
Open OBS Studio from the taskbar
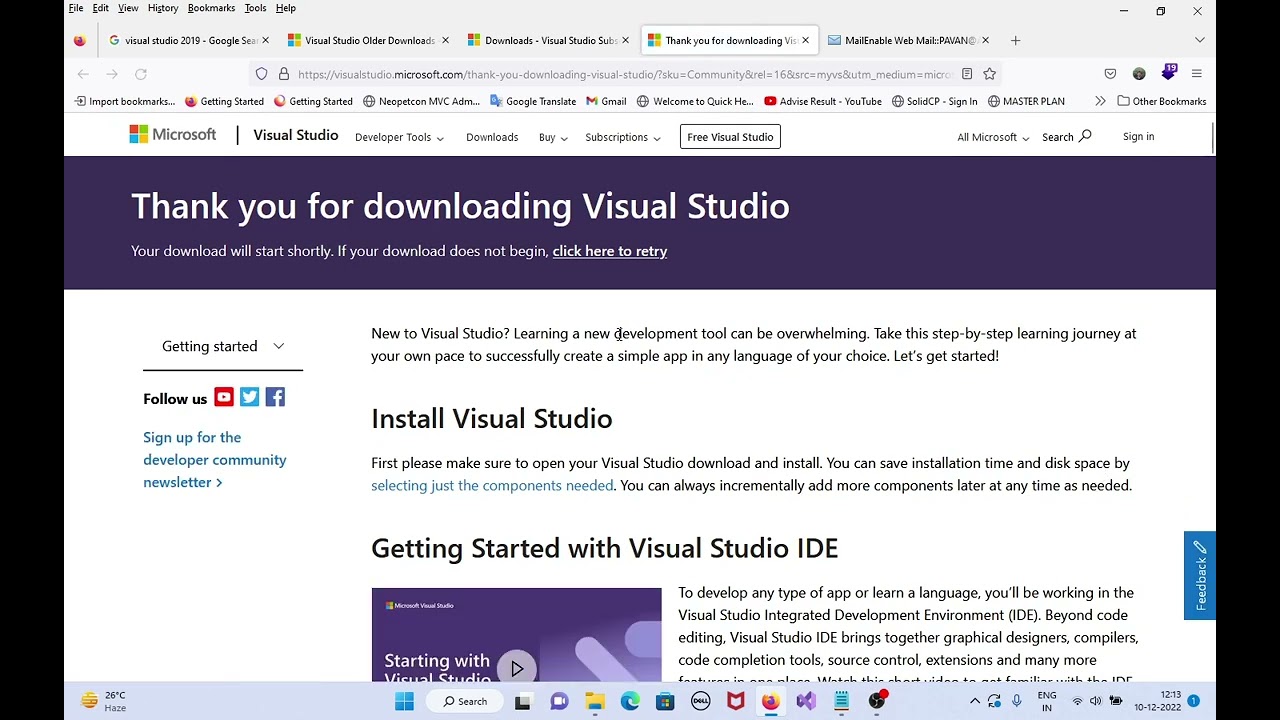click(877, 701)
